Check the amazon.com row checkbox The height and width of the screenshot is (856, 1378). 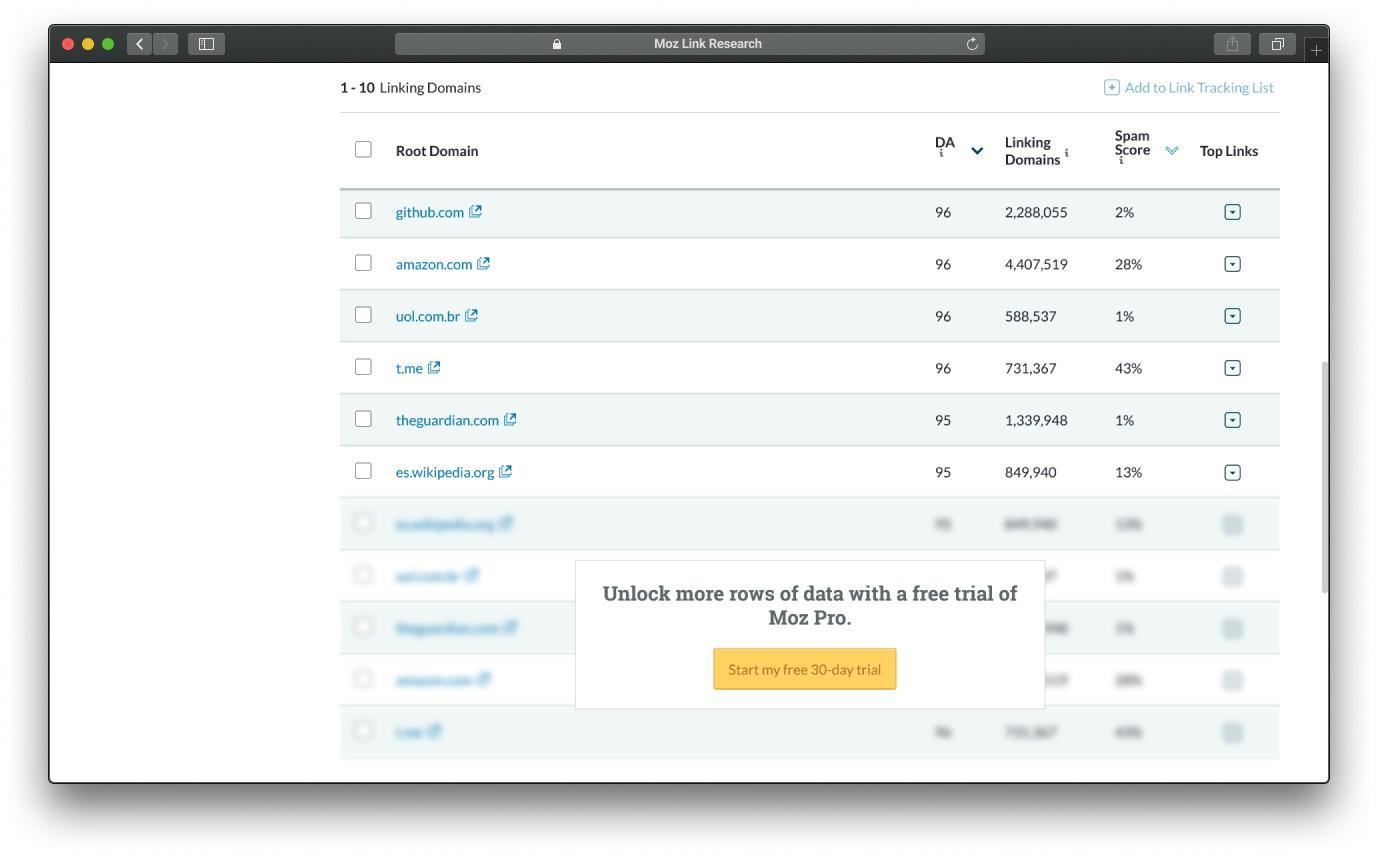(363, 263)
